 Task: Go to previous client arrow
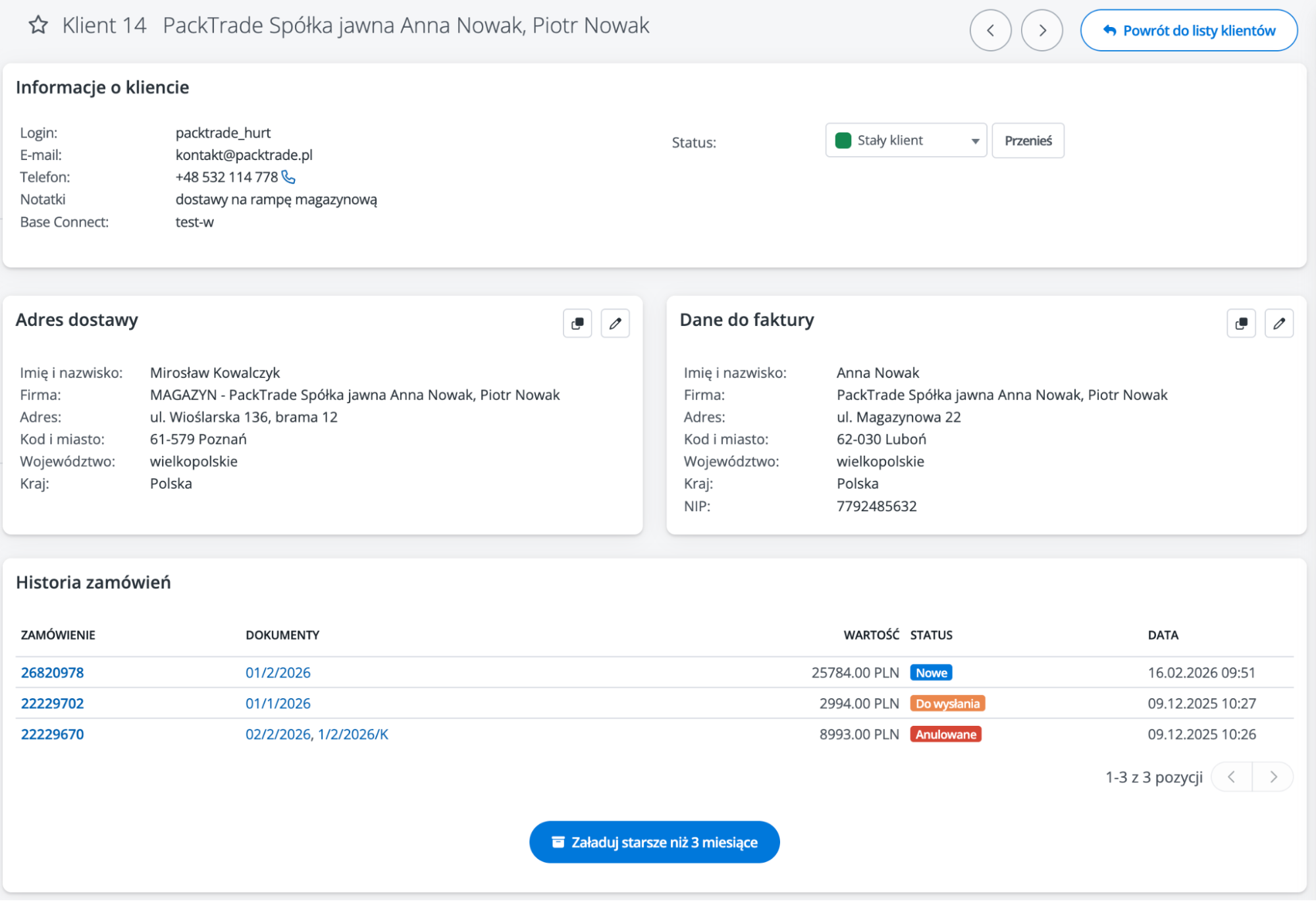pyautogui.click(x=990, y=30)
